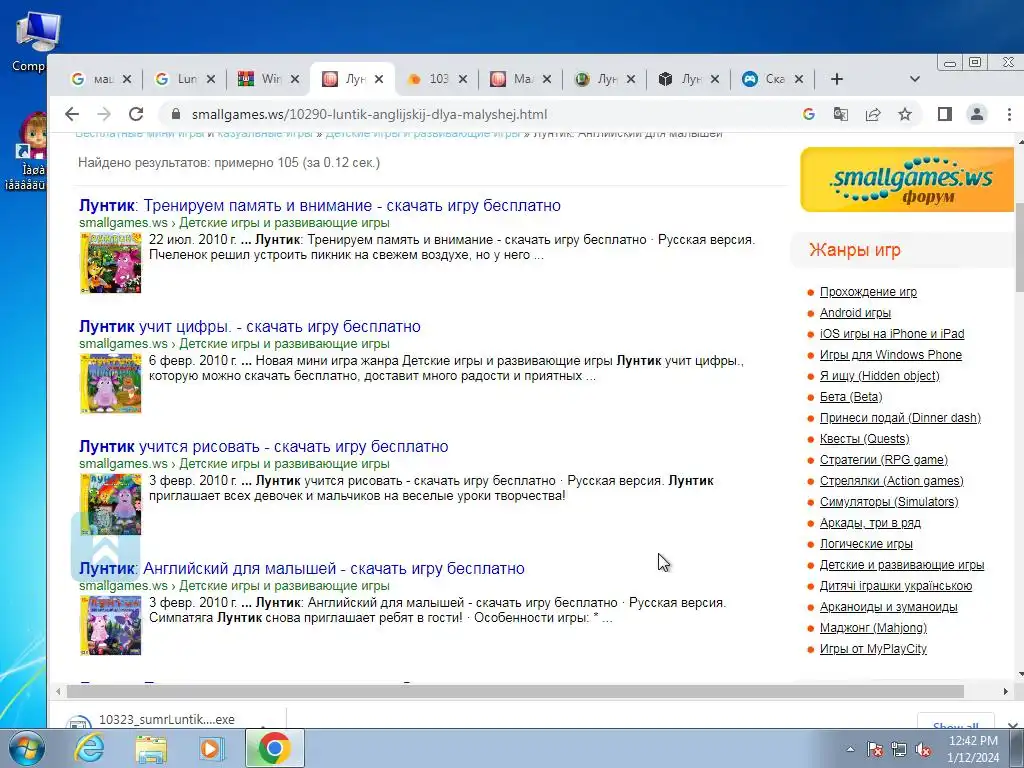This screenshot has width=1024, height=768.
Task: Close the 'Ска' tab
Action: (x=799, y=79)
